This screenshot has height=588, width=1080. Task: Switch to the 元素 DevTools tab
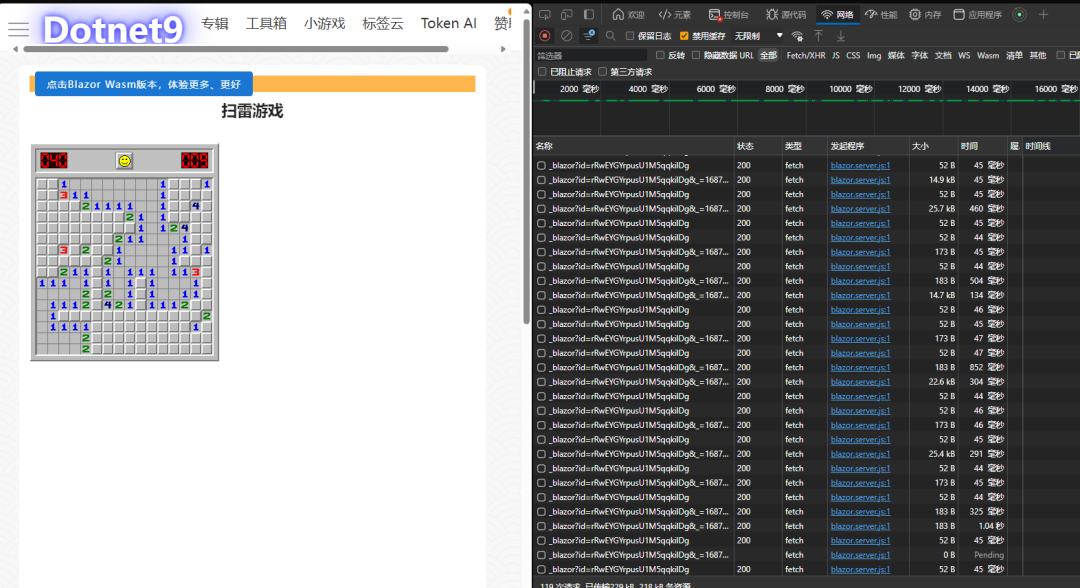click(x=675, y=14)
